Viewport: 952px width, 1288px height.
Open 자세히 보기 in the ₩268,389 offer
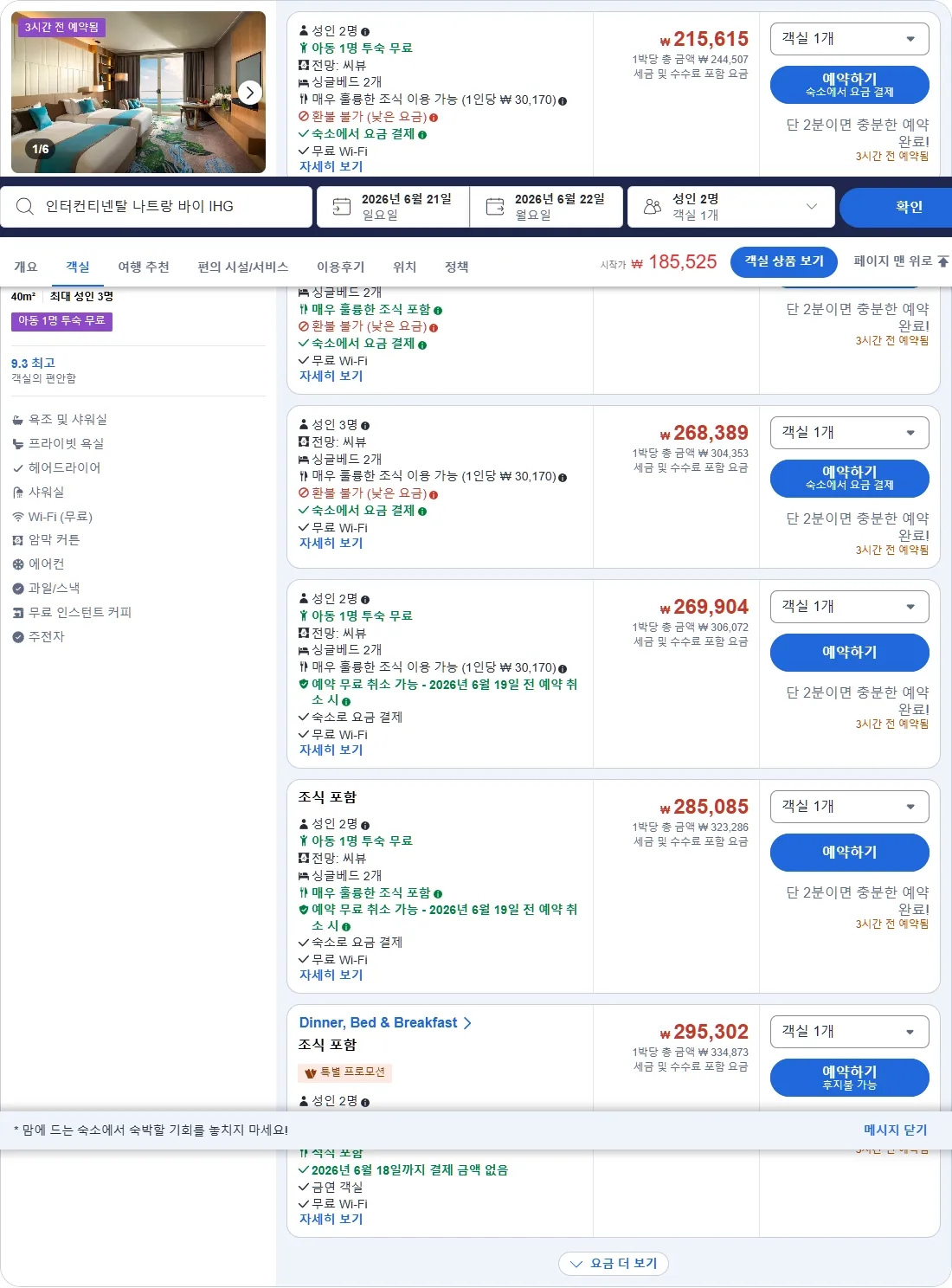click(x=331, y=544)
